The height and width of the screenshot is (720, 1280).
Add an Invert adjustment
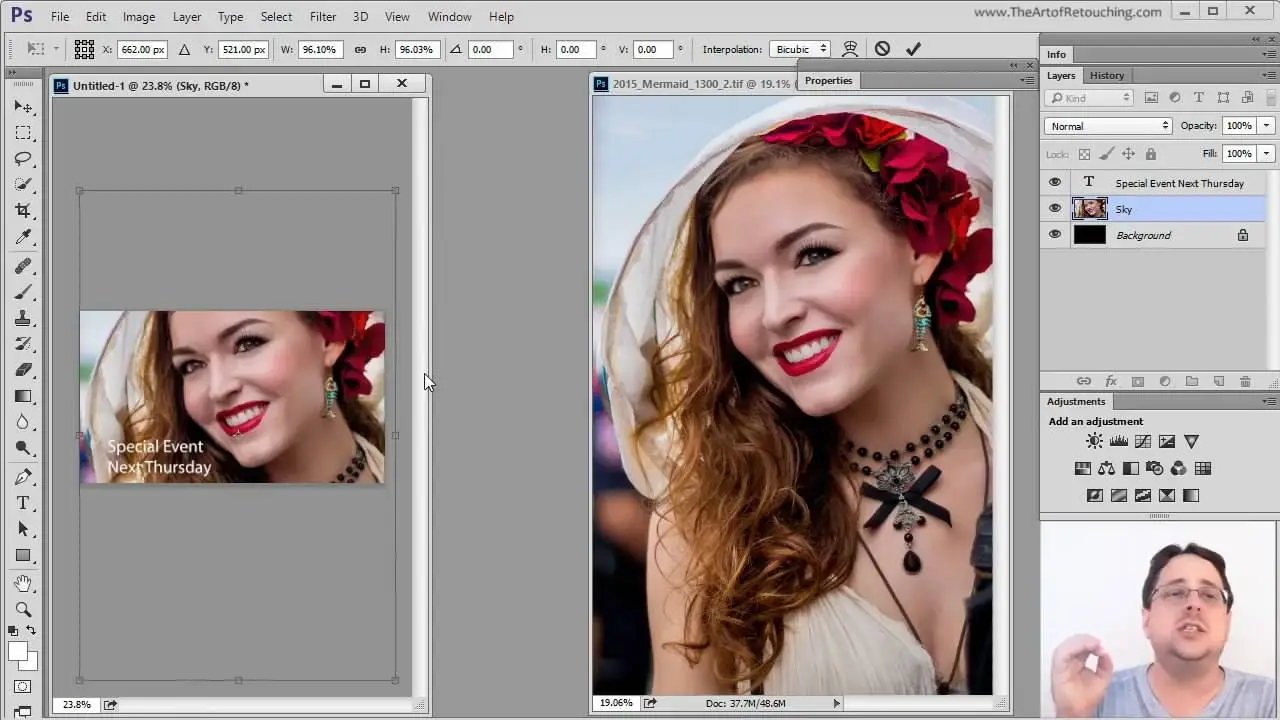pyautogui.click(x=1095, y=495)
